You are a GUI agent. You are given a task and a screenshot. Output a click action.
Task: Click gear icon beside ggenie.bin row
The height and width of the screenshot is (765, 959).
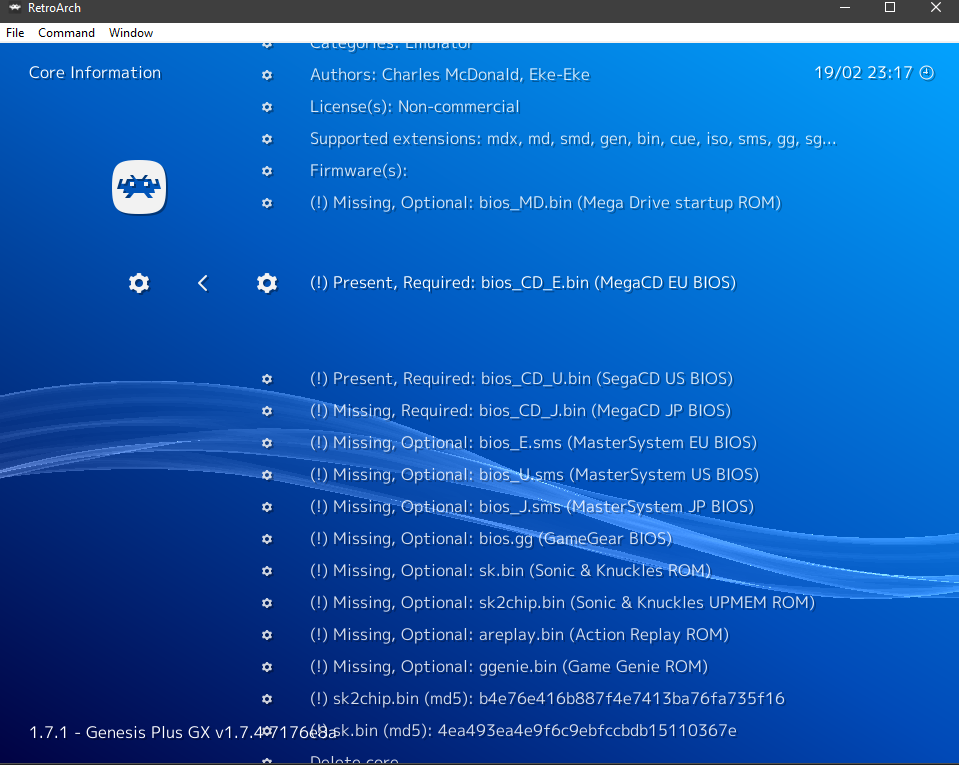267,667
